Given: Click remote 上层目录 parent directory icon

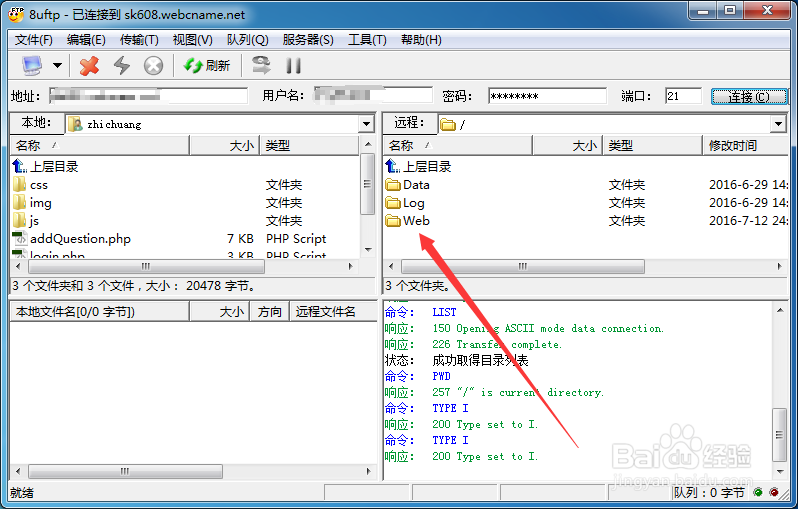Looking at the screenshot, I should point(393,166).
